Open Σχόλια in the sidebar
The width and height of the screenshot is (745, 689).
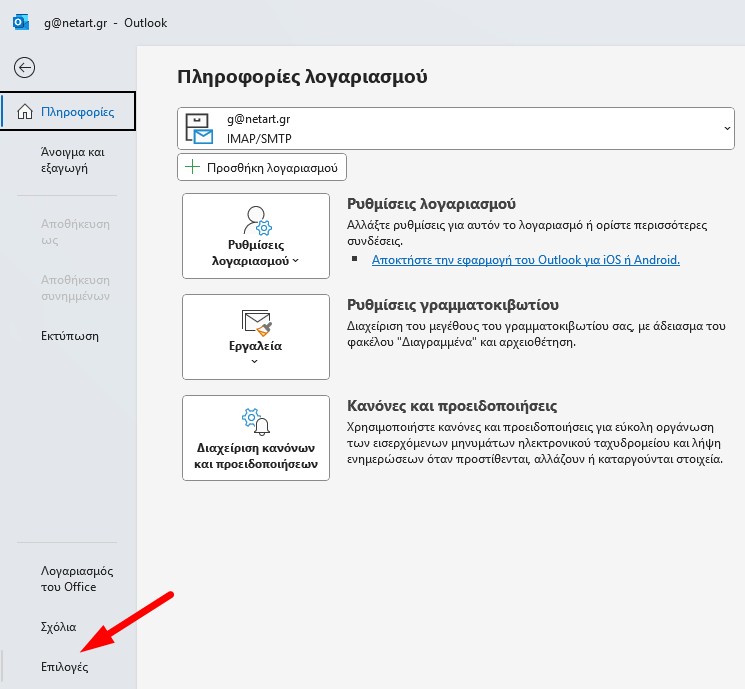click(x=58, y=627)
